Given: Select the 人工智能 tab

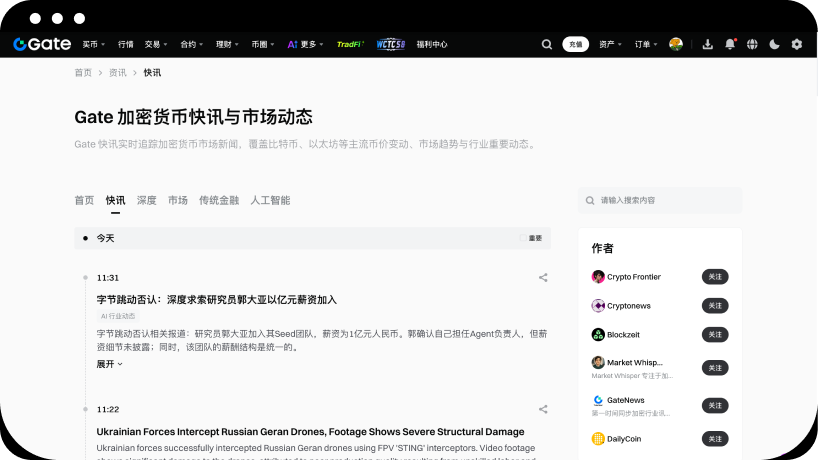Looking at the screenshot, I should (270, 200).
